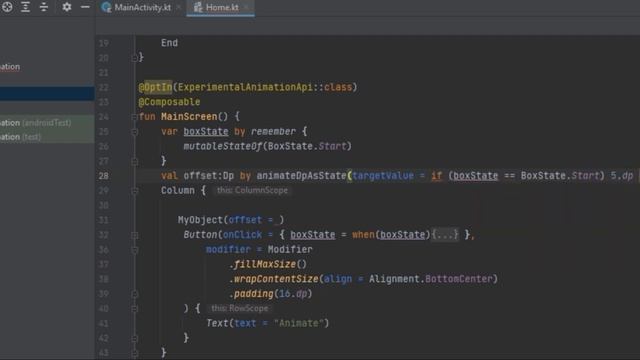Close the Home.kt tab

coord(246,7)
